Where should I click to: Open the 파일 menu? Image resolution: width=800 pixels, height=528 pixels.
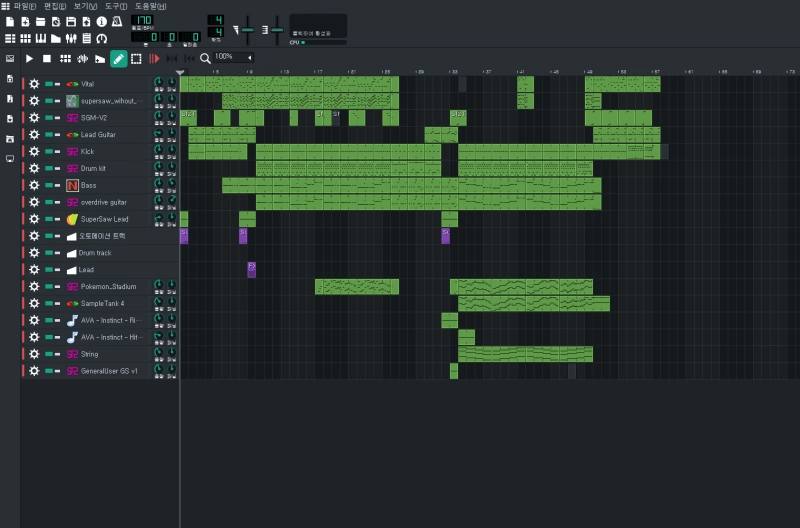[23, 6]
